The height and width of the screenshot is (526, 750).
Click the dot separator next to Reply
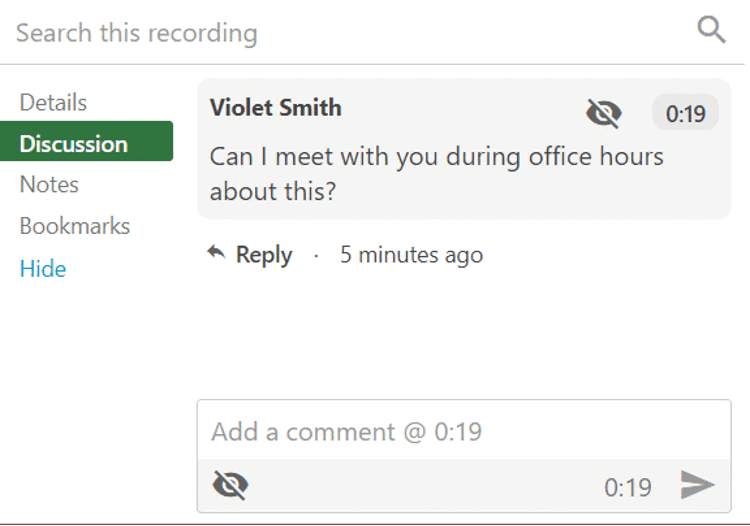click(x=316, y=256)
